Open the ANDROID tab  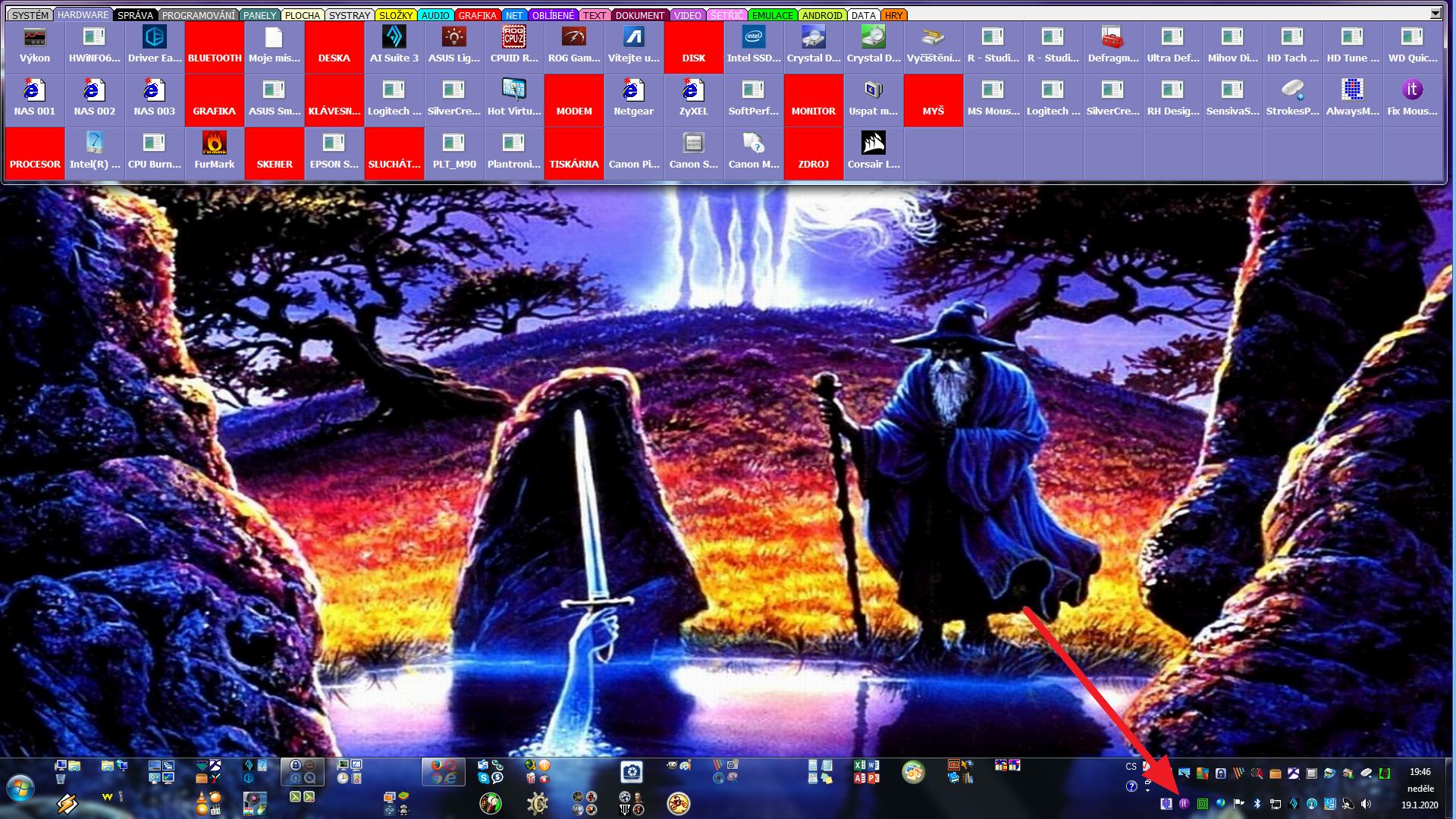[x=822, y=15]
